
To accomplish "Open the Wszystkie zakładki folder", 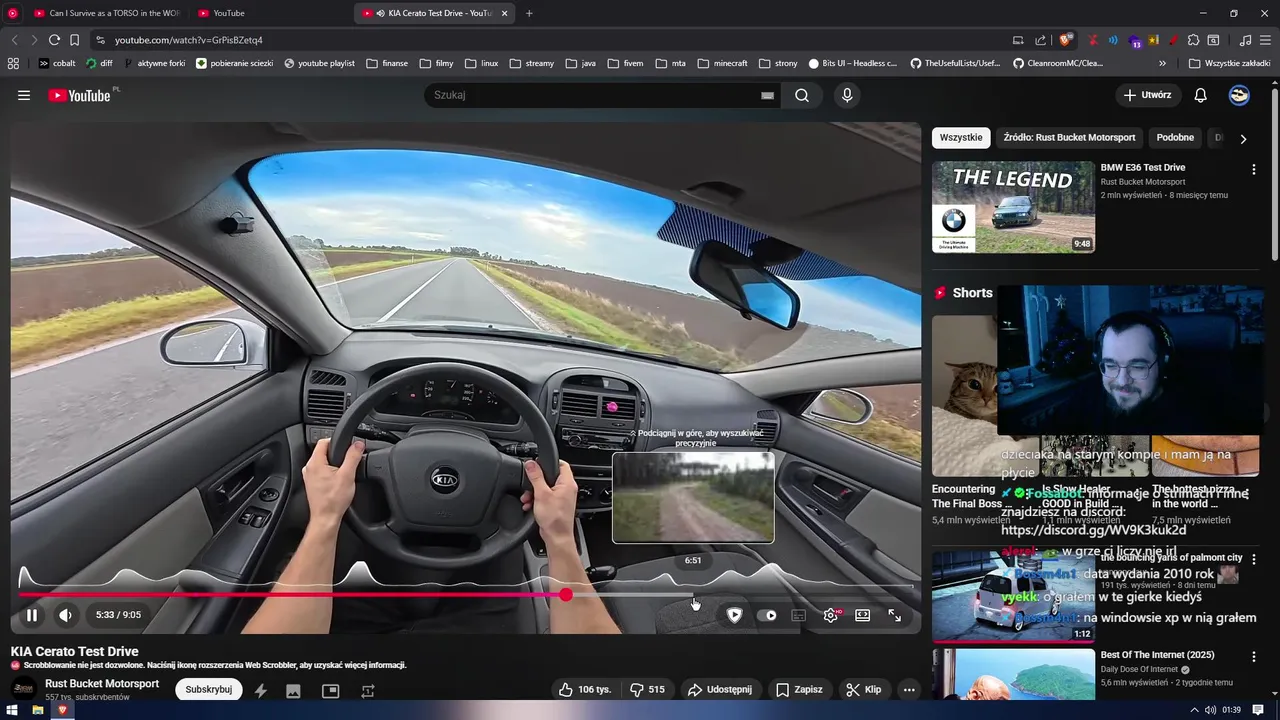I will (1229, 63).
